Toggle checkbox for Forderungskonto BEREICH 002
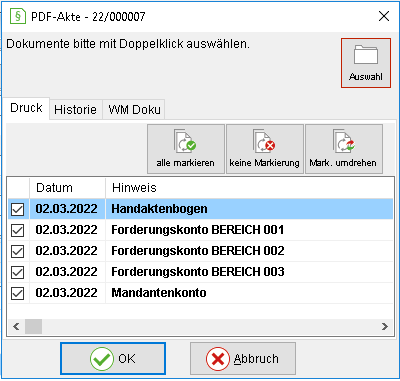 [17, 251]
